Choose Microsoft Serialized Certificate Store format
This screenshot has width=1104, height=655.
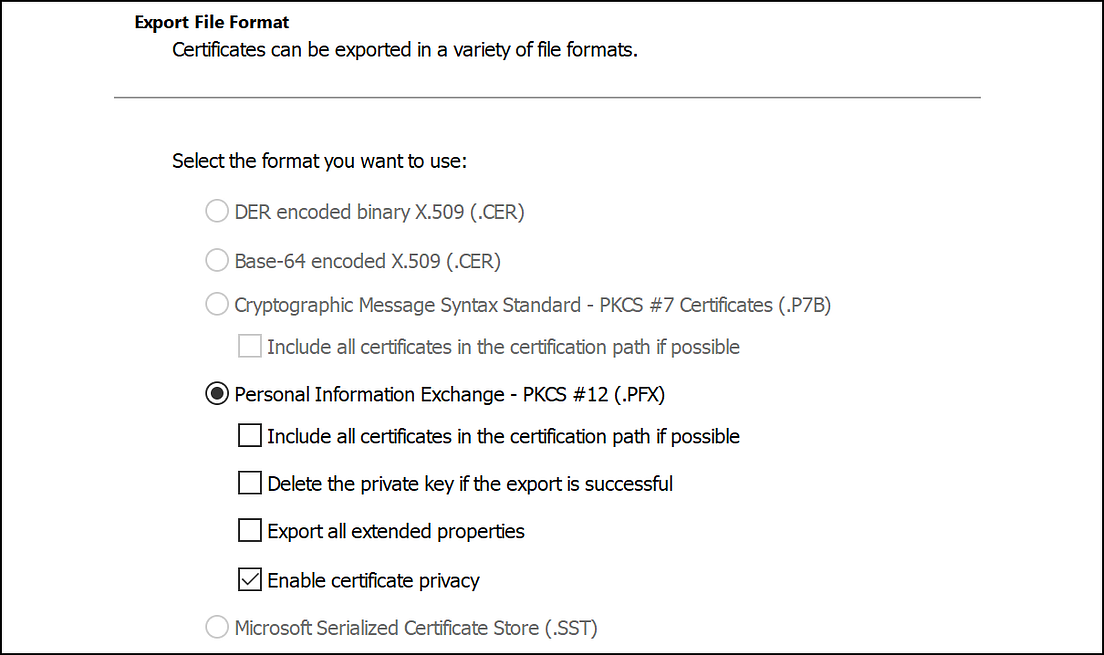pyautogui.click(x=217, y=627)
